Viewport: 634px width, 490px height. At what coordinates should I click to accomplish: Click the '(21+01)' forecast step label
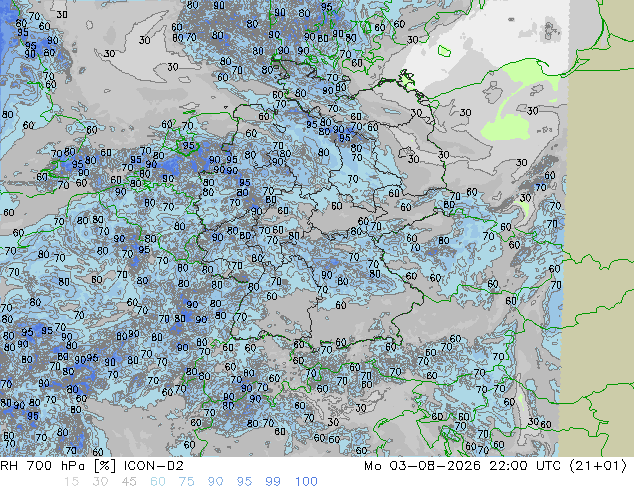[x=598, y=466]
